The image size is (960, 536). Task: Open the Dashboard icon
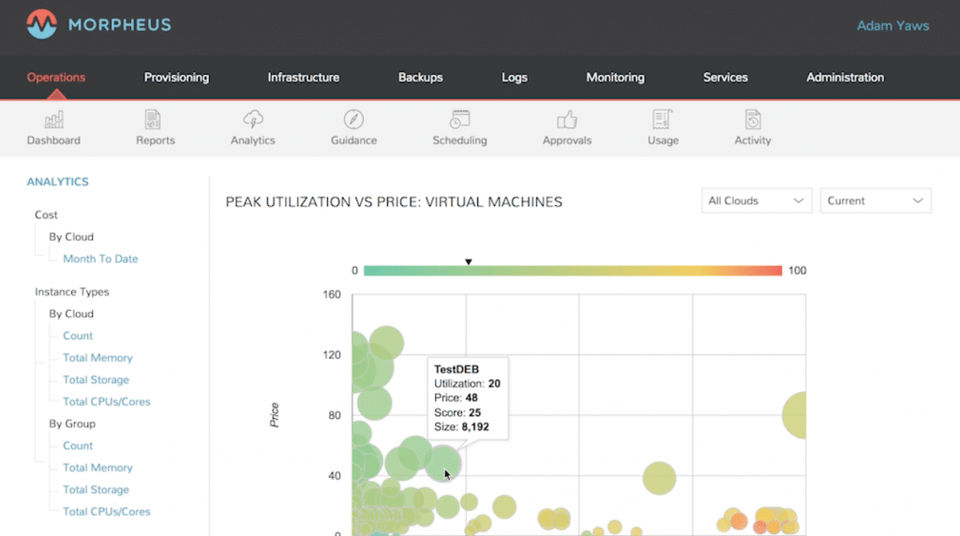pyautogui.click(x=54, y=120)
